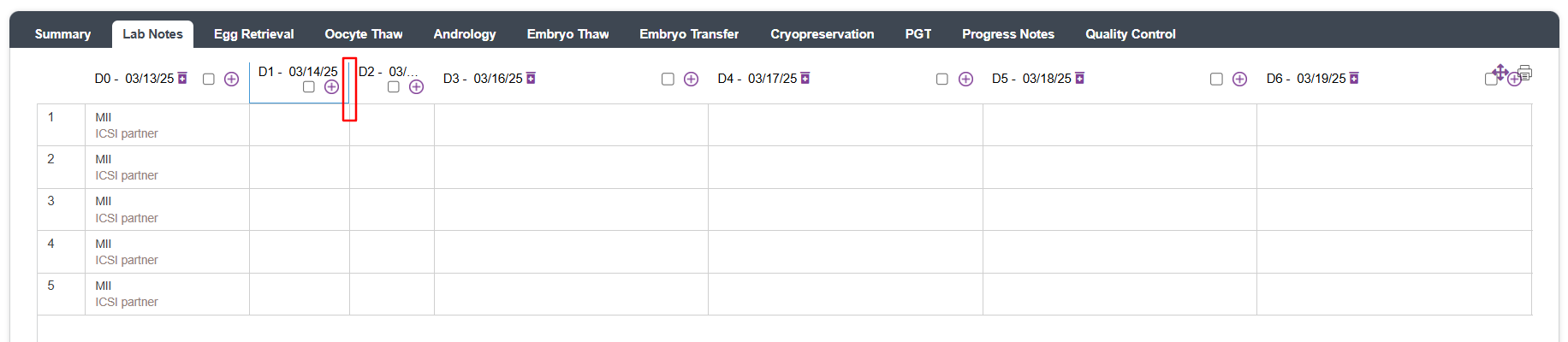The width and height of the screenshot is (1568, 342).
Task: Click the plus icon in D4 column header
Action: tap(965, 80)
